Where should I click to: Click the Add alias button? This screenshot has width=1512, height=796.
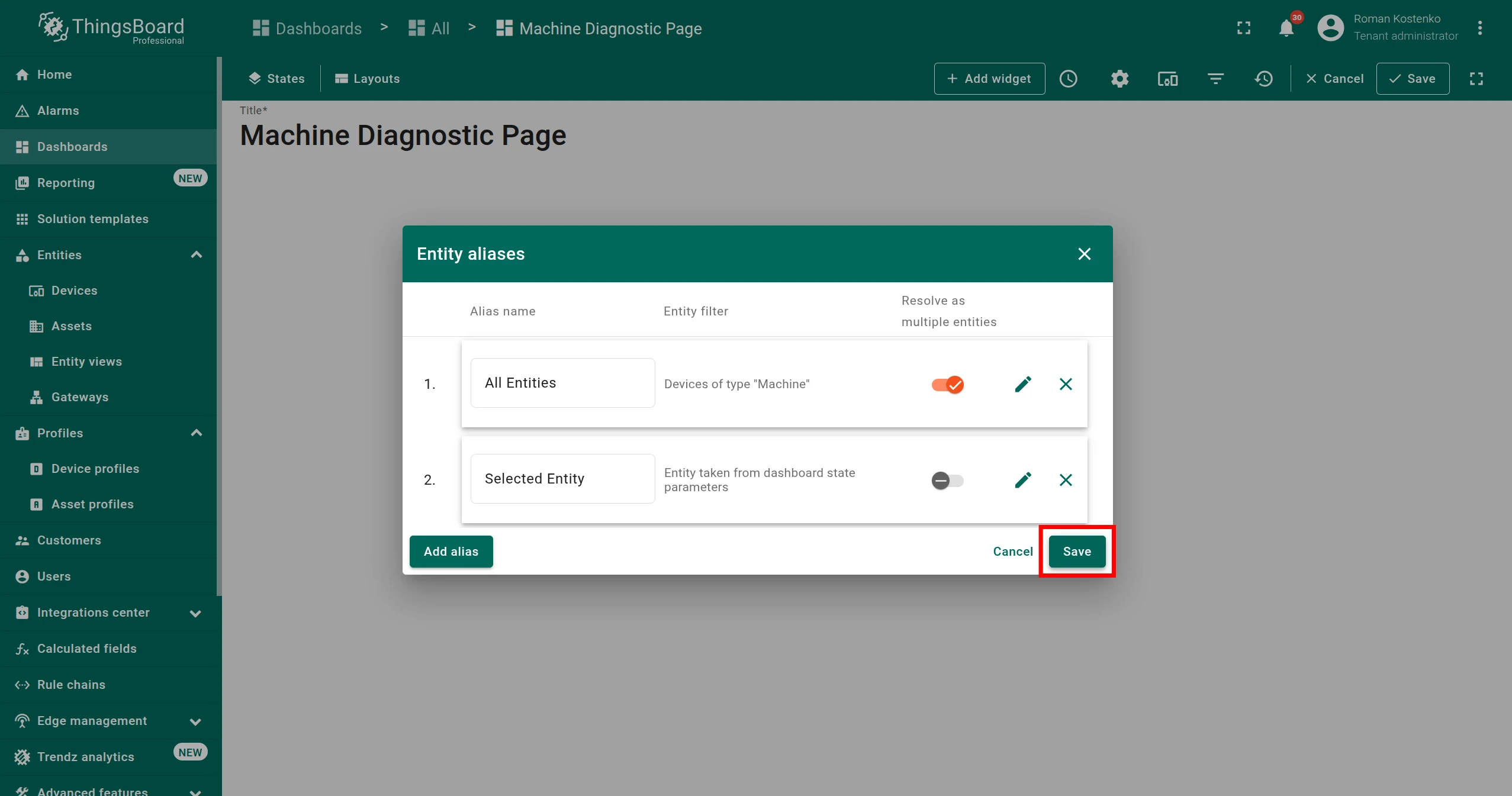tap(451, 552)
